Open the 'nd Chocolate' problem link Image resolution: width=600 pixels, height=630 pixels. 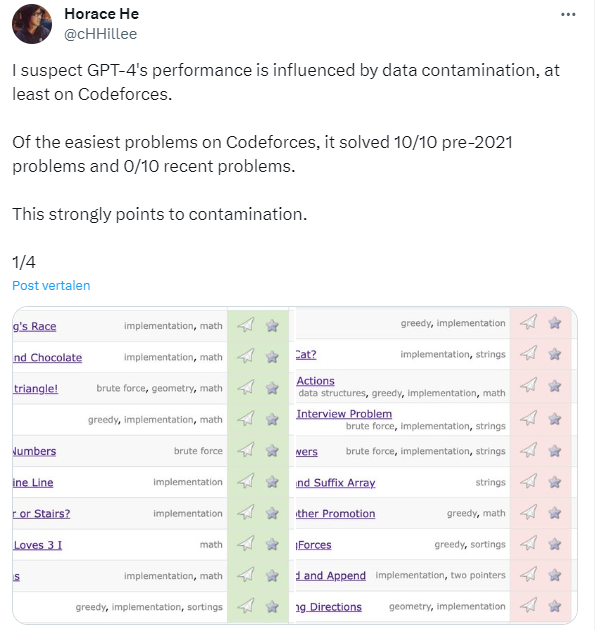[47, 357]
